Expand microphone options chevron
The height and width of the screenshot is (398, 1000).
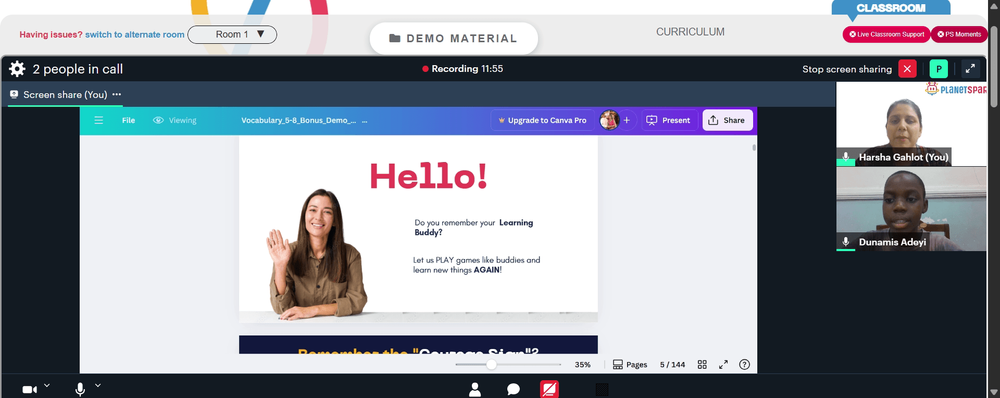coord(98,385)
